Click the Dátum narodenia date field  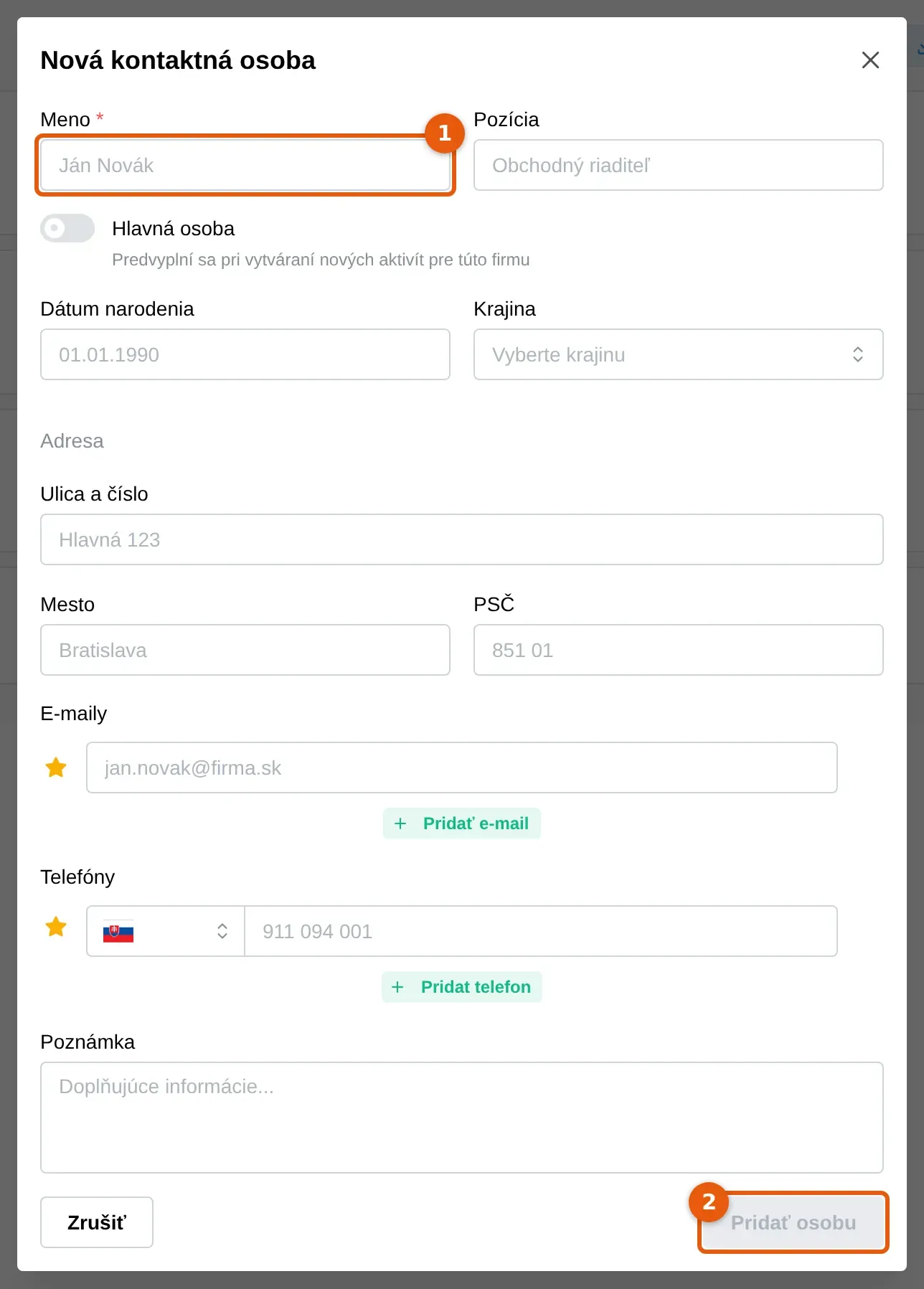point(245,354)
